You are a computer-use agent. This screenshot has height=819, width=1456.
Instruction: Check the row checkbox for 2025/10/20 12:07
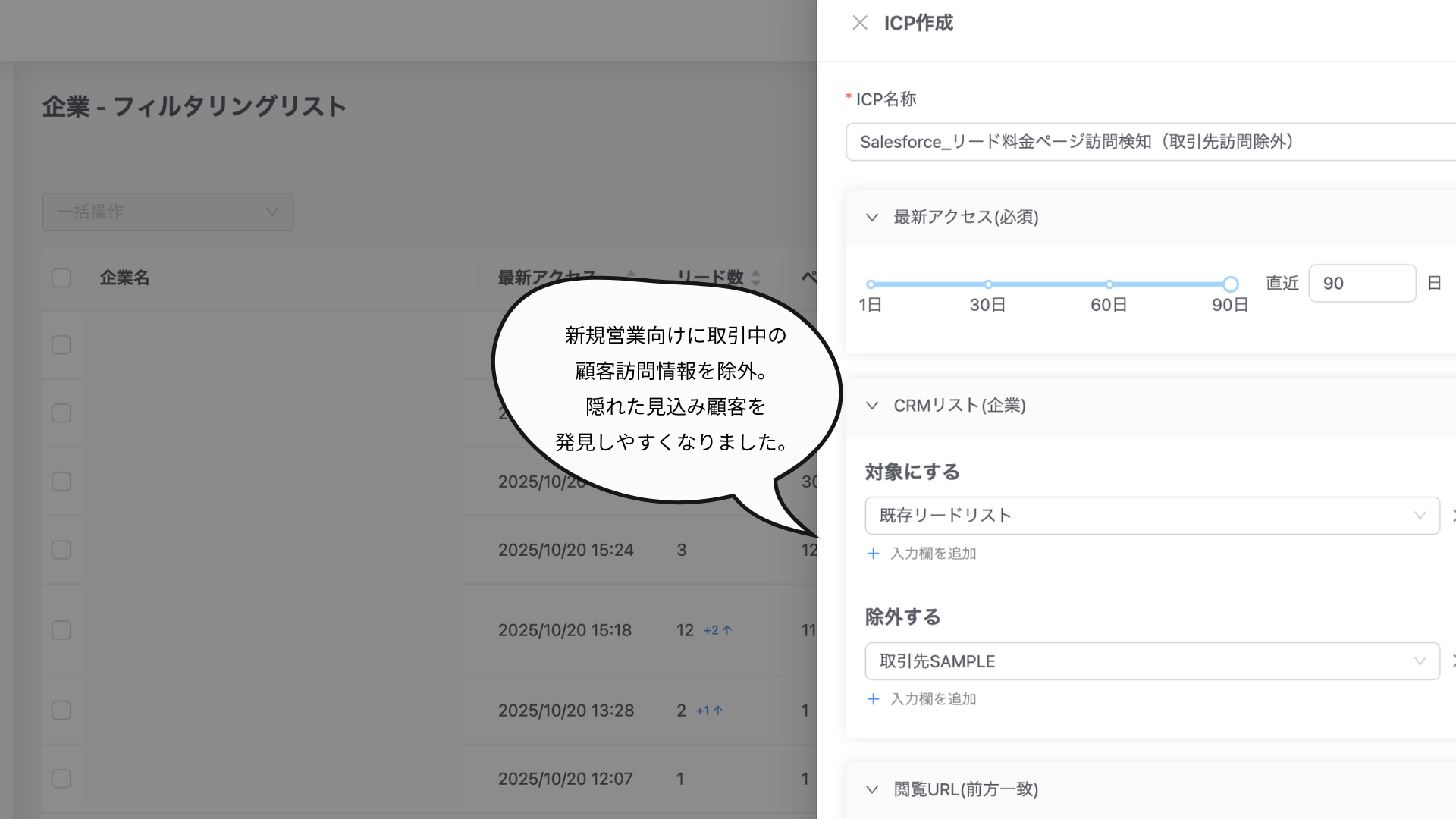tap(61, 779)
